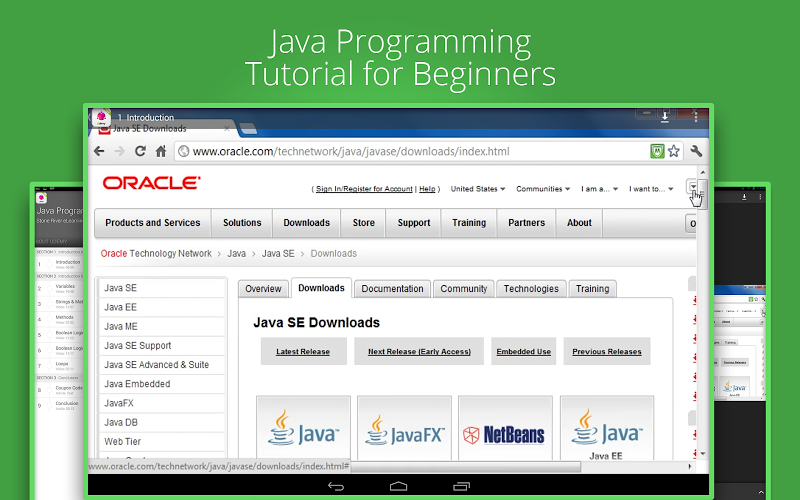Viewport: 800px width, 500px height.
Task: Click the browser Forward arrow
Action: (x=119, y=151)
